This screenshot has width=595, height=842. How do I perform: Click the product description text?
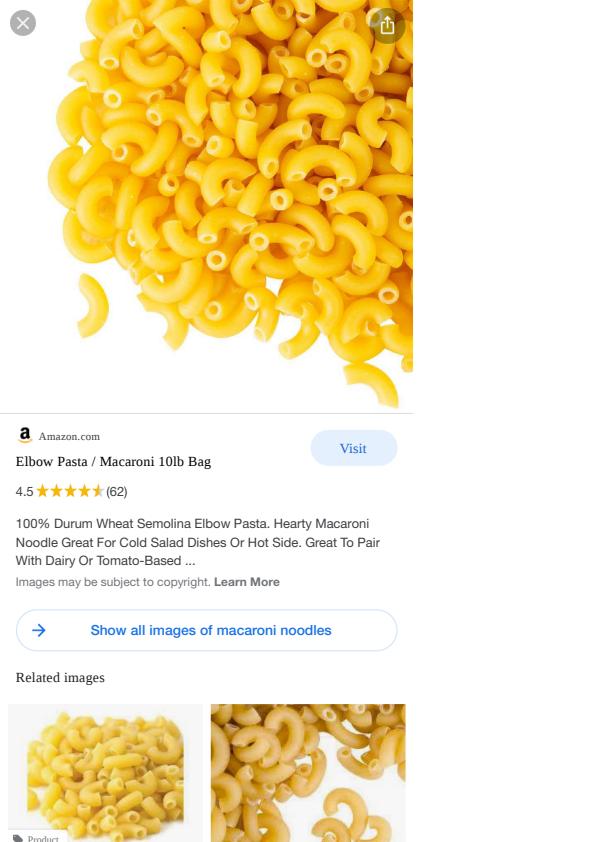pyautogui.click(x=198, y=542)
